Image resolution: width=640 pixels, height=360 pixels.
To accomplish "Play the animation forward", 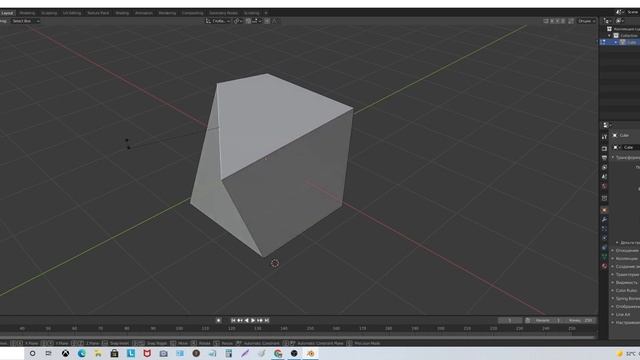I will pos(253,320).
